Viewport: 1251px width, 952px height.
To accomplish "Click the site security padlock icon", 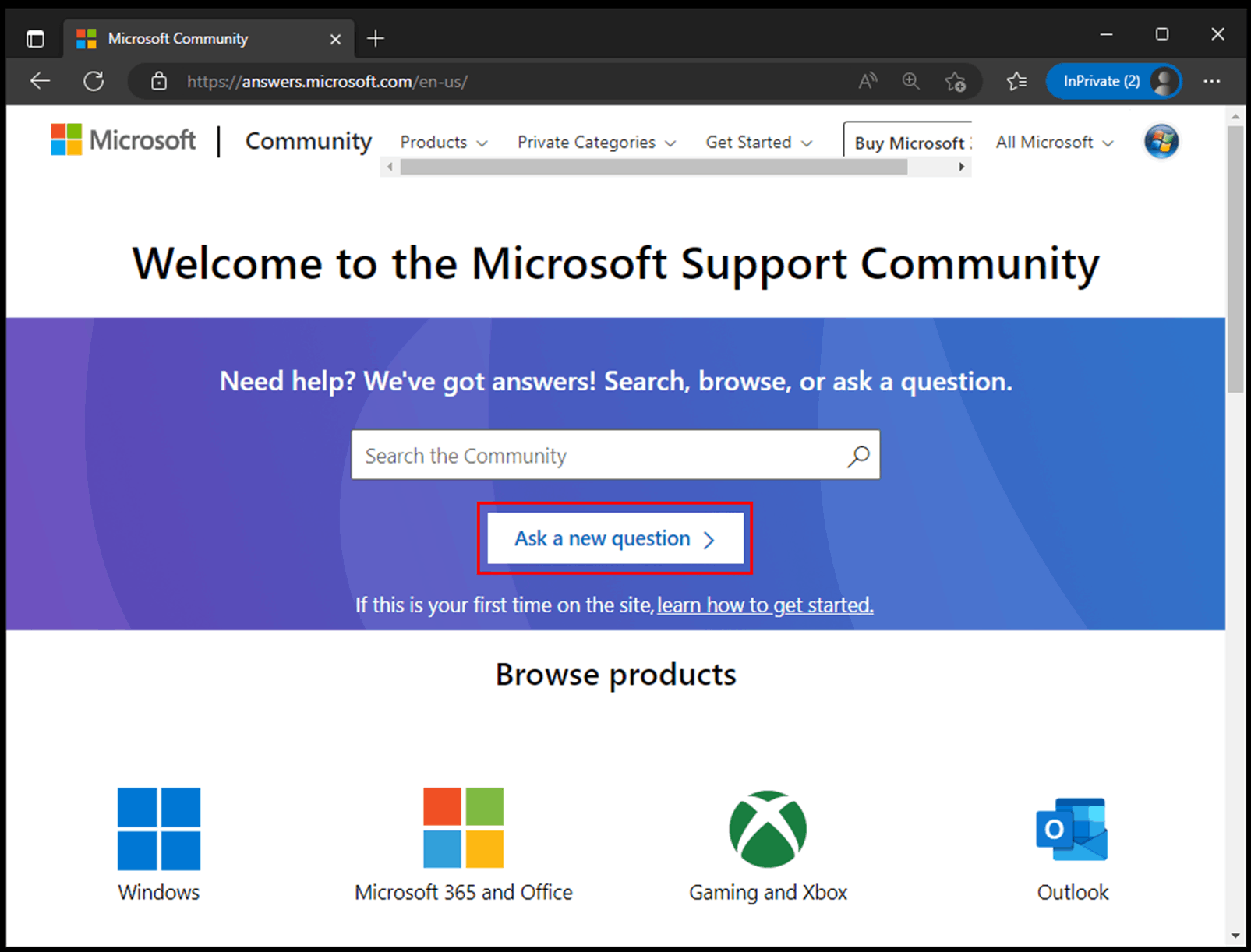I will (x=159, y=81).
